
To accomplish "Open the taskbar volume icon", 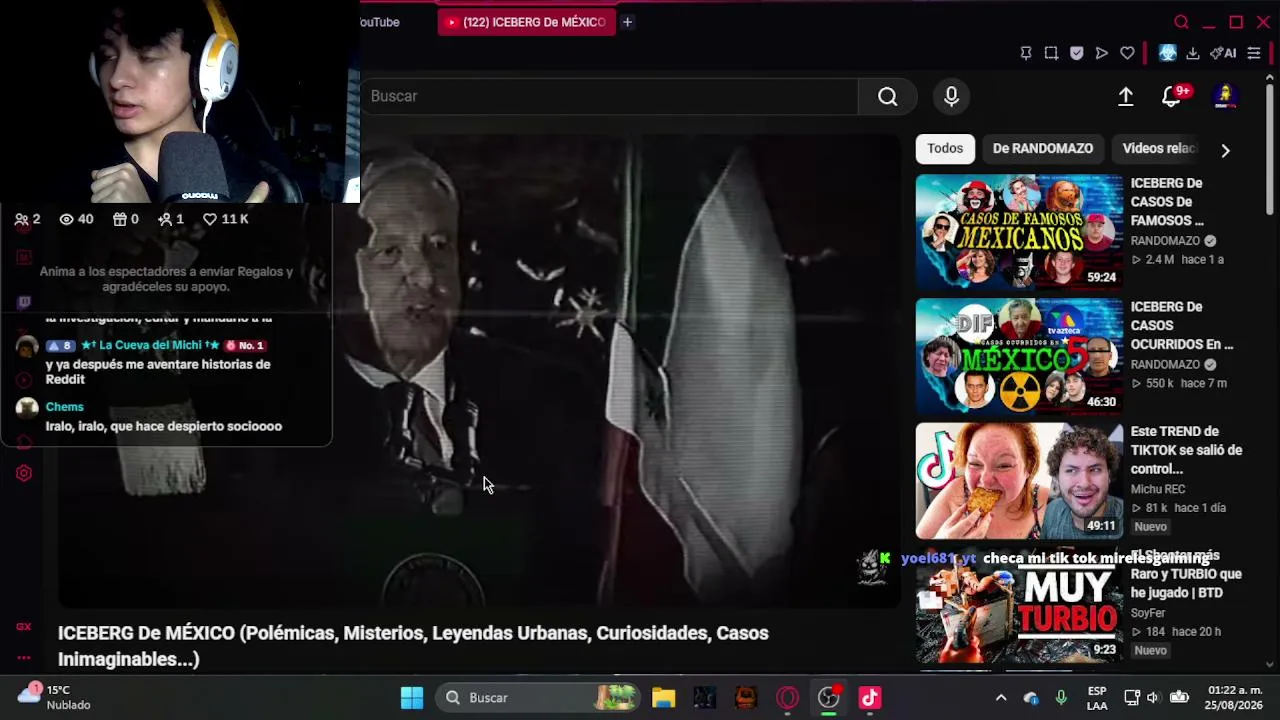I will point(1153,698).
